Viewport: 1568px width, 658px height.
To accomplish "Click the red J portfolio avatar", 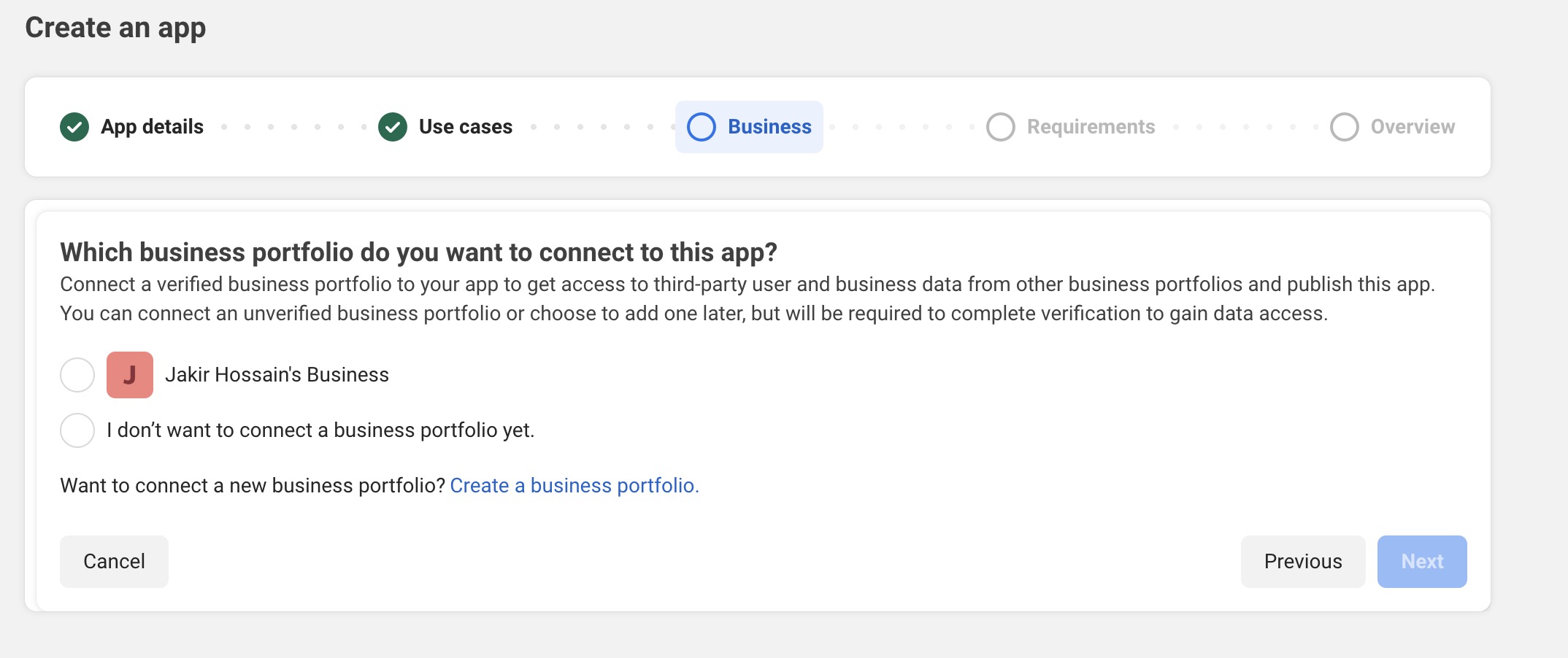I will [130, 375].
